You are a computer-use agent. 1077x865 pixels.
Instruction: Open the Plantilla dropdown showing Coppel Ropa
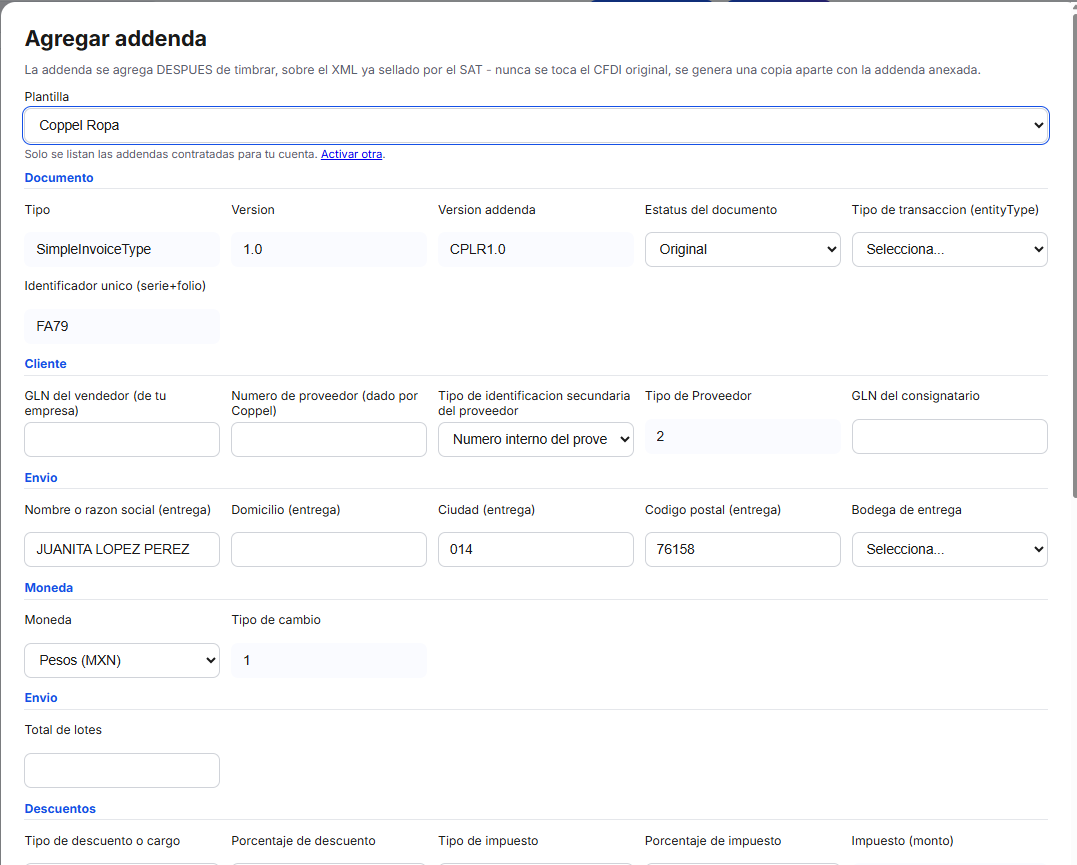click(536, 125)
